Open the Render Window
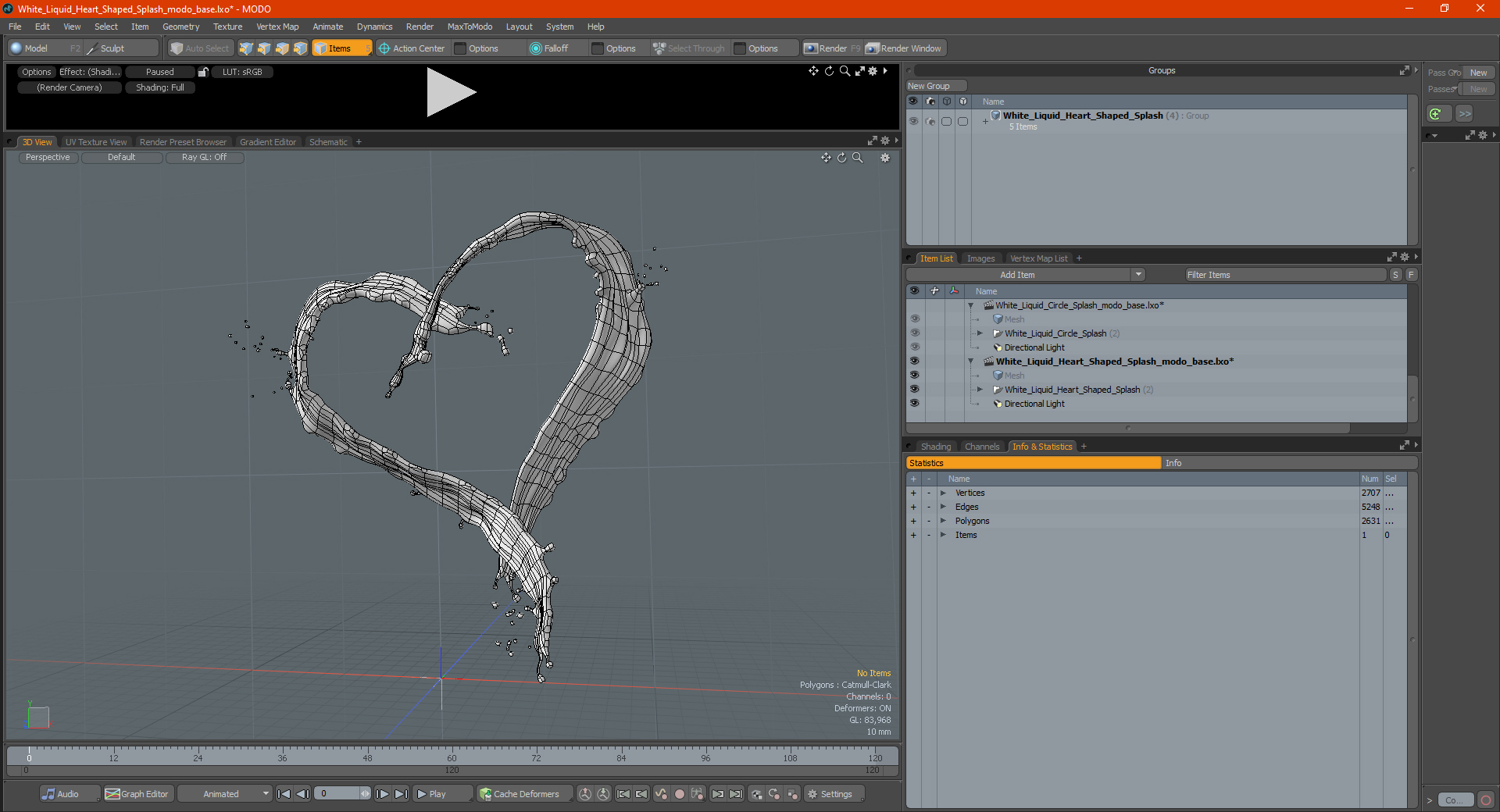Image resolution: width=1500 pixels, height=812 pixels. coord(904,48)
